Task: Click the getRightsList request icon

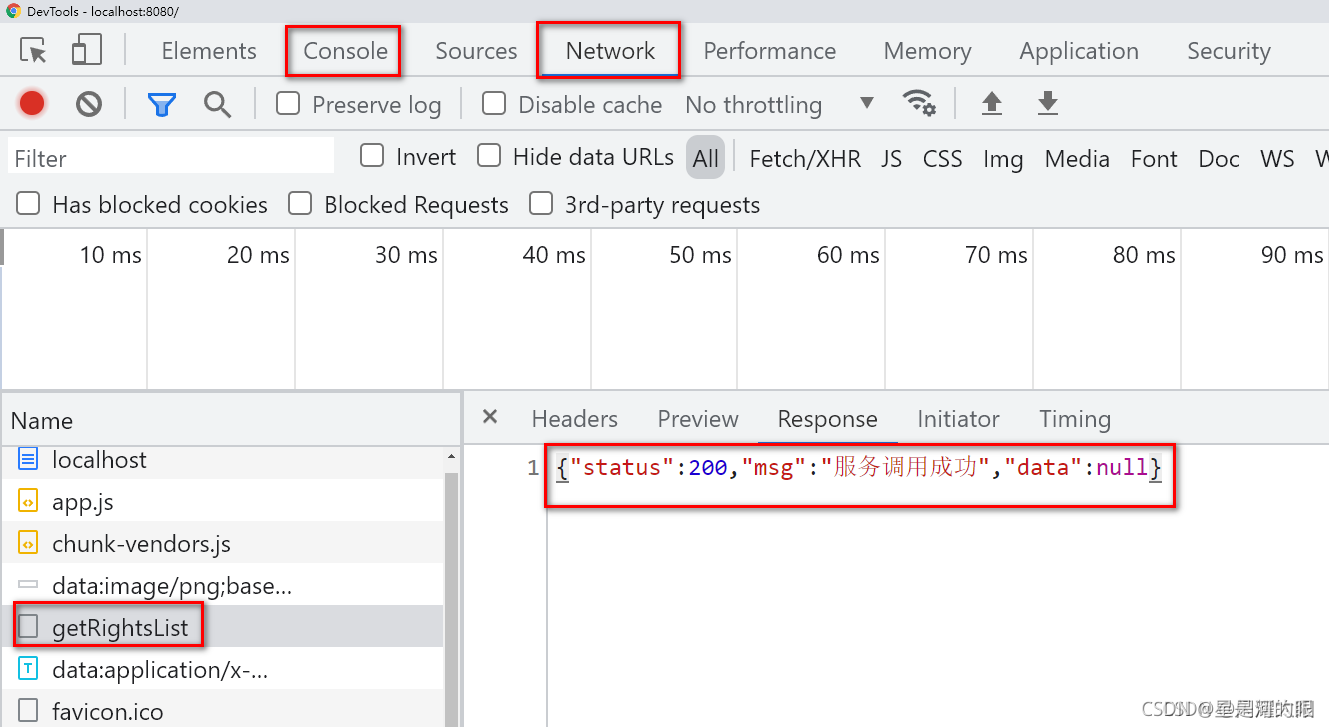Action: pyautogui.click(x=28, y=627)
